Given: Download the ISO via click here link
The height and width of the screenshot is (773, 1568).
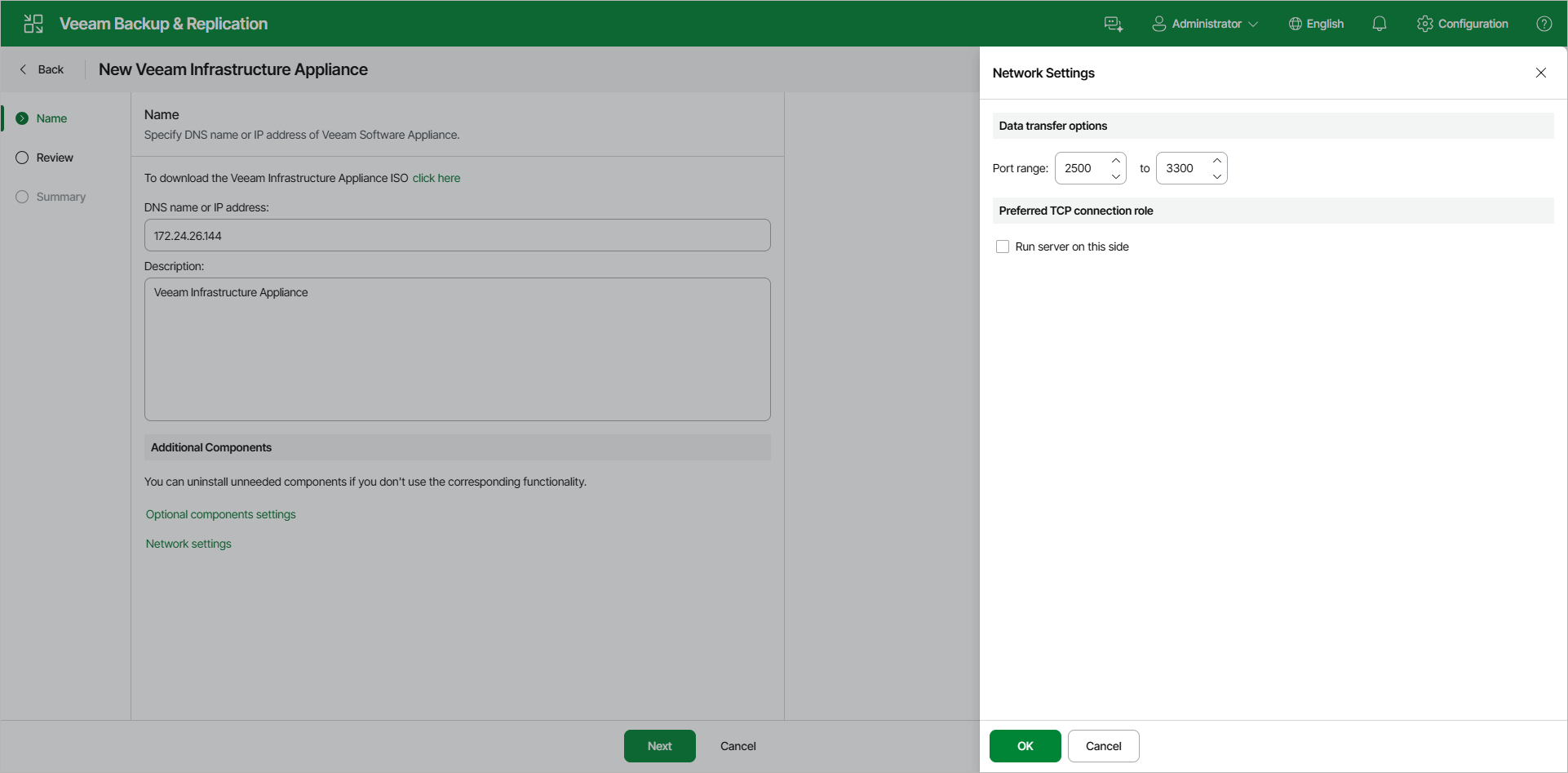Looking at the screenshot, I should click(x=436, y=177).
